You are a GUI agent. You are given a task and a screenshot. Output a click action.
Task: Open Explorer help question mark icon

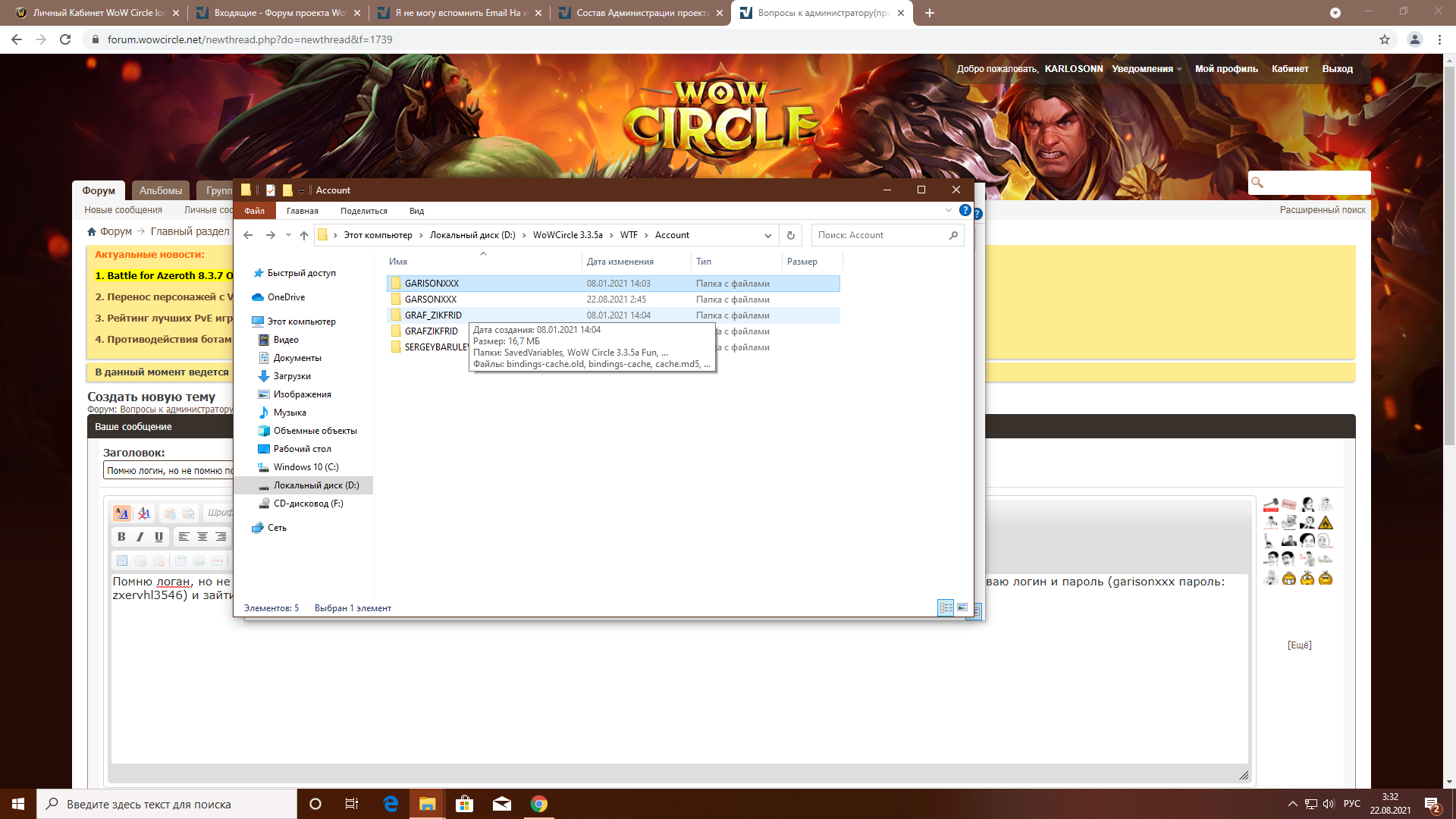click(x=965, y=210)
